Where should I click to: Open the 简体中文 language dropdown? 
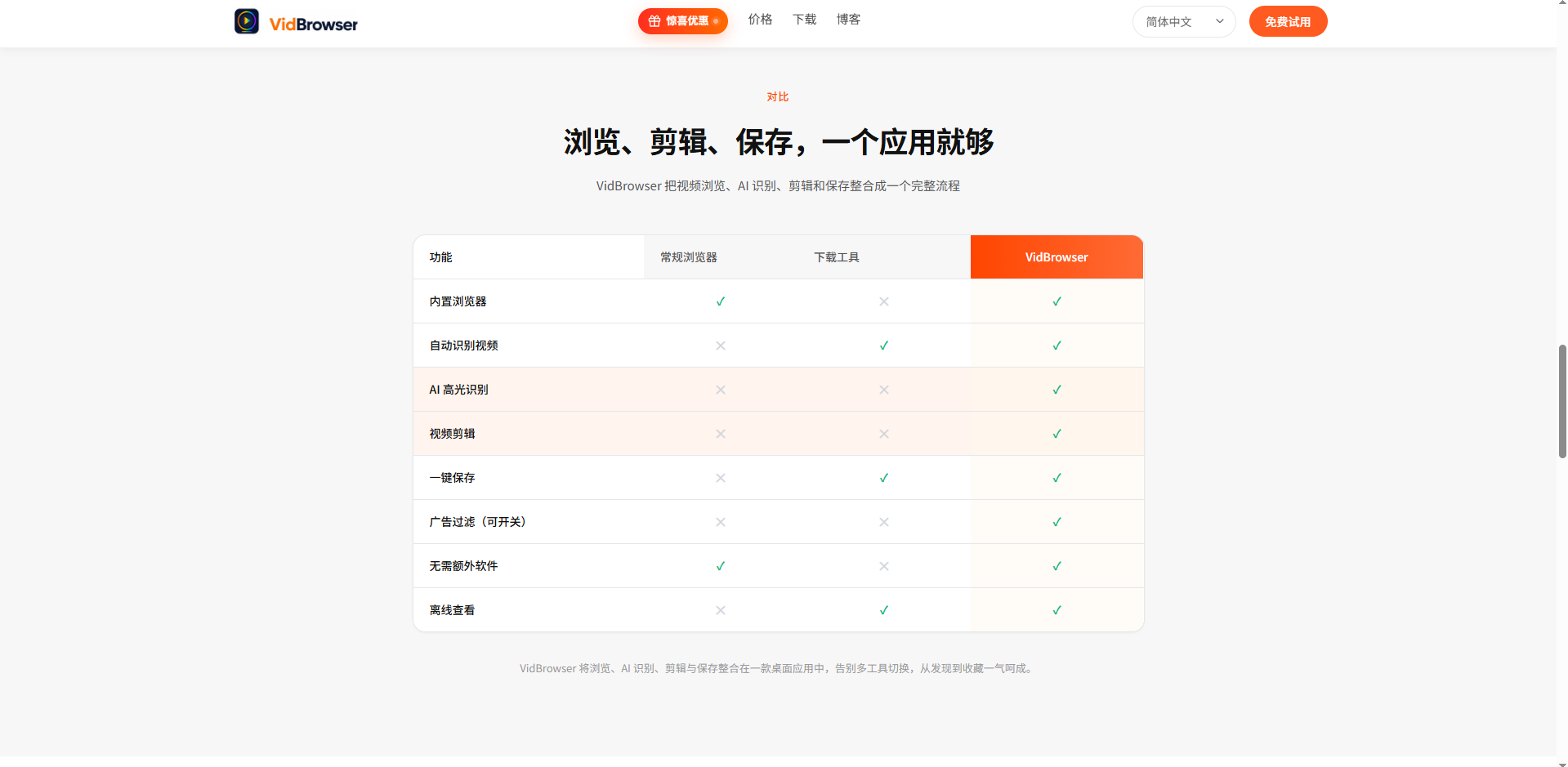[1184, 22]
